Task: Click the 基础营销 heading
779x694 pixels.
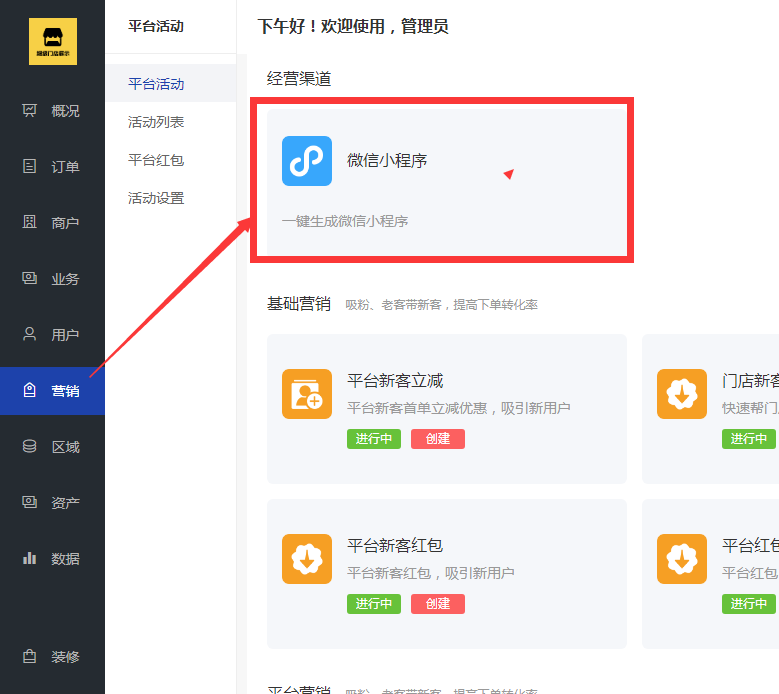Action: click(299, 303)
